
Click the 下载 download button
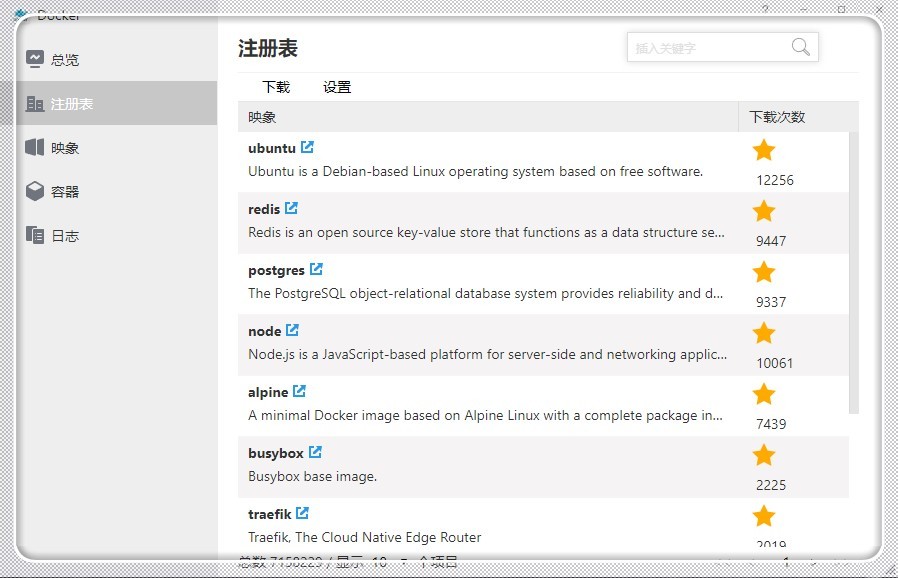coord(276,87)
